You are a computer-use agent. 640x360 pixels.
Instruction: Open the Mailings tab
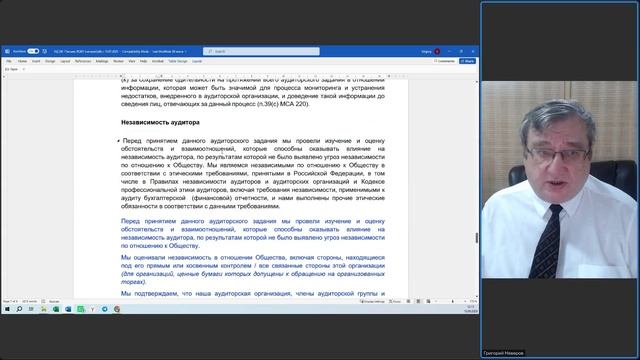pyautogui.click(x=102, y=61)
